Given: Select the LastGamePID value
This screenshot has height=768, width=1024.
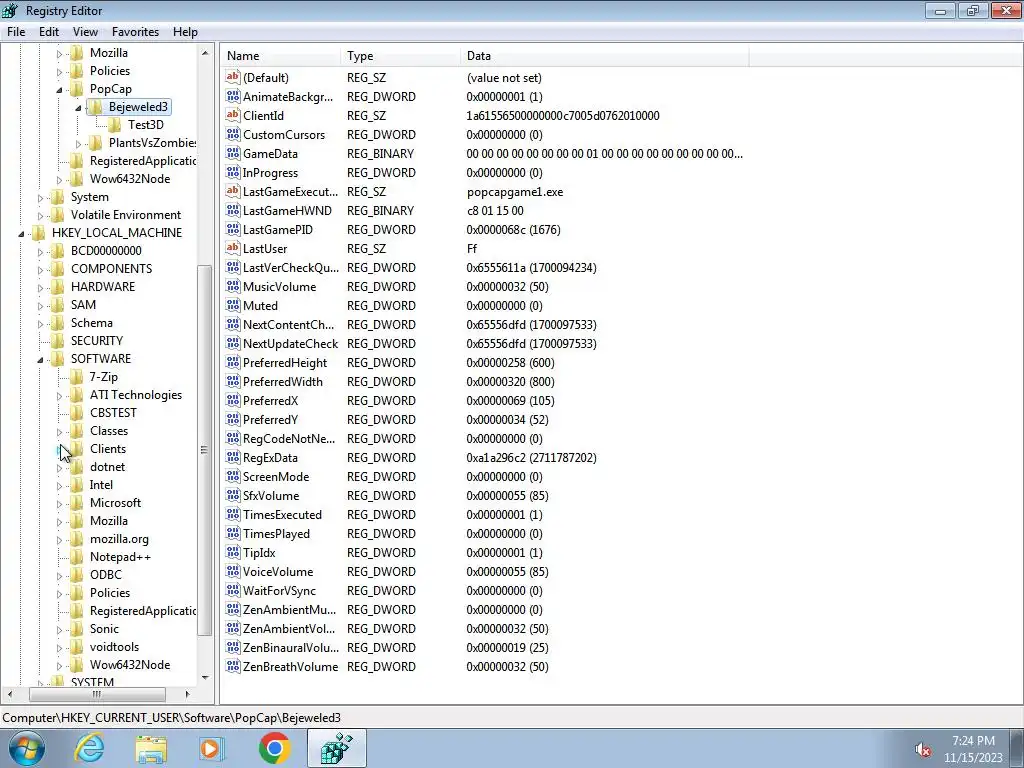Looking at the screenshot, I should tap(278, 230).
